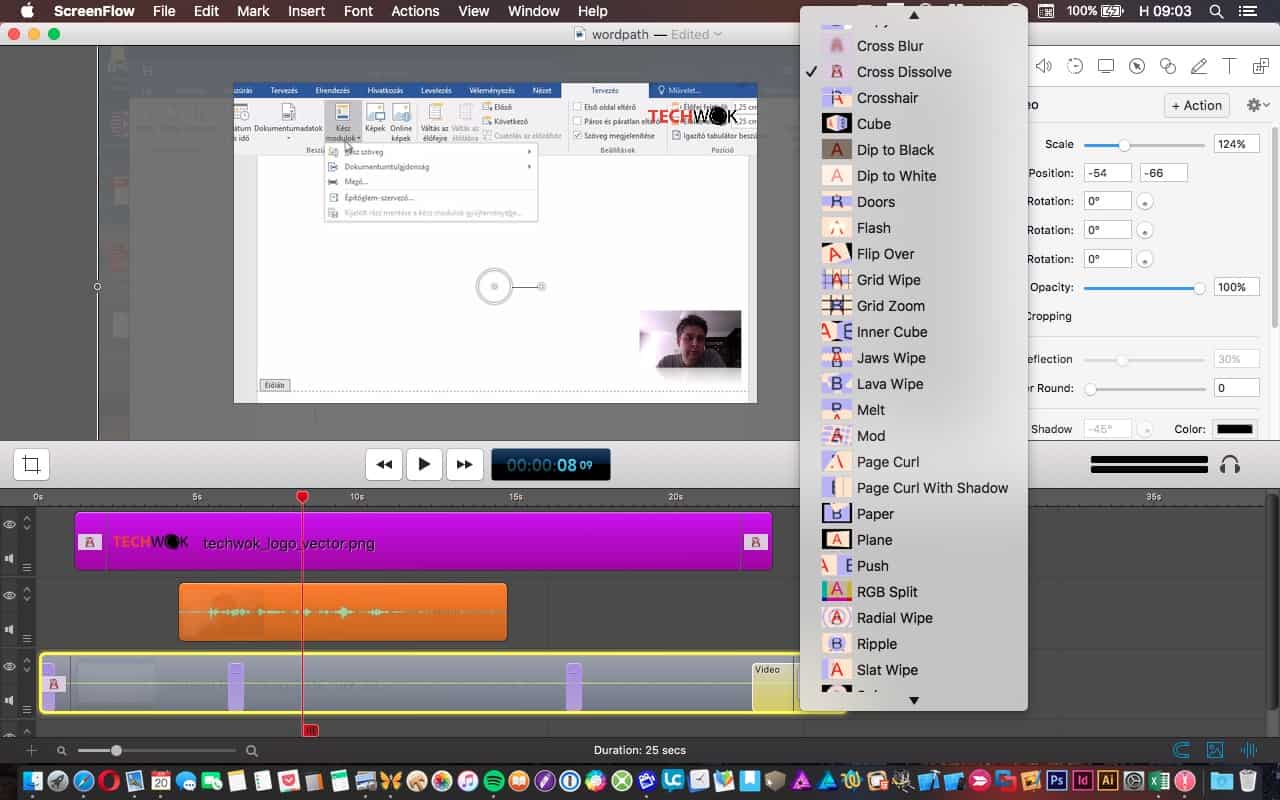Expand the audio track height stepper

point(27,595)
